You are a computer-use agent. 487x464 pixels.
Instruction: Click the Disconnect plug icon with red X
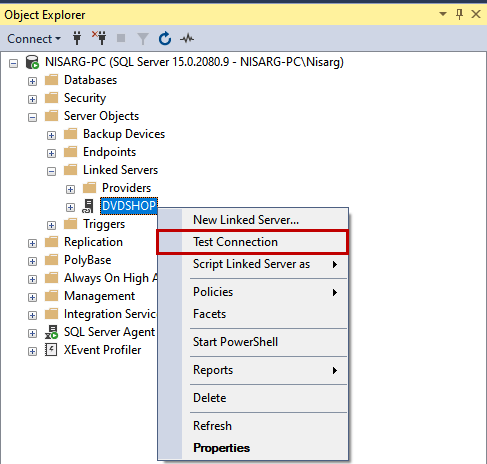[x=99, y=38]
